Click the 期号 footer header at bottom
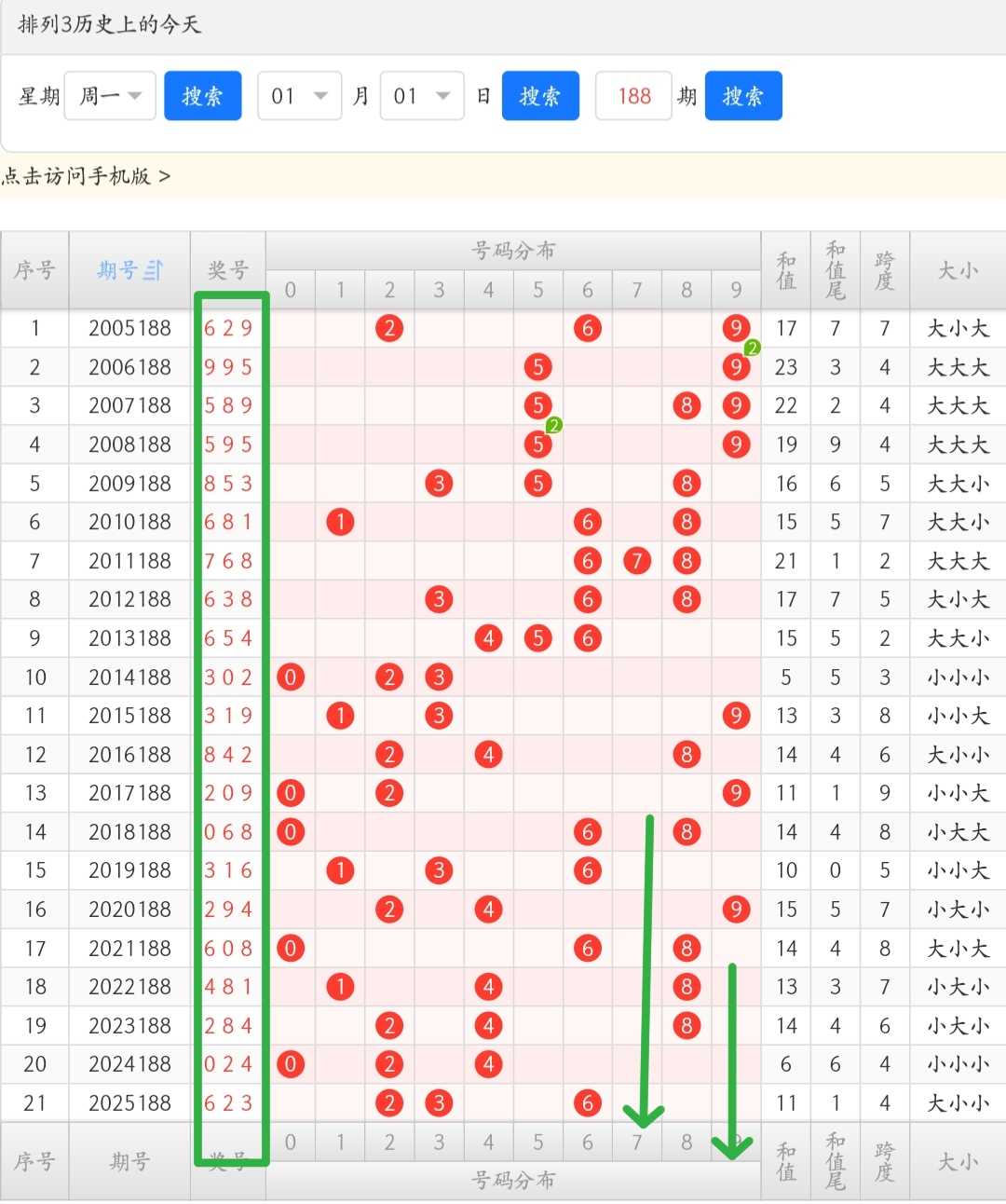1006x1204 pixels. (130, 1161)
